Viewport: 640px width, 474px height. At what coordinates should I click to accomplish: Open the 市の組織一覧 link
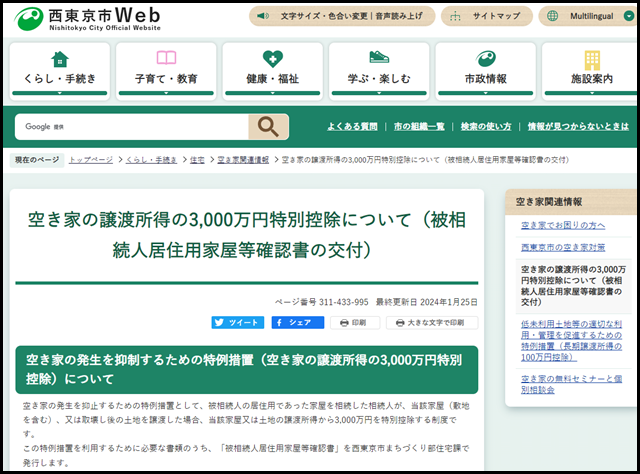(x=419, y=127)
